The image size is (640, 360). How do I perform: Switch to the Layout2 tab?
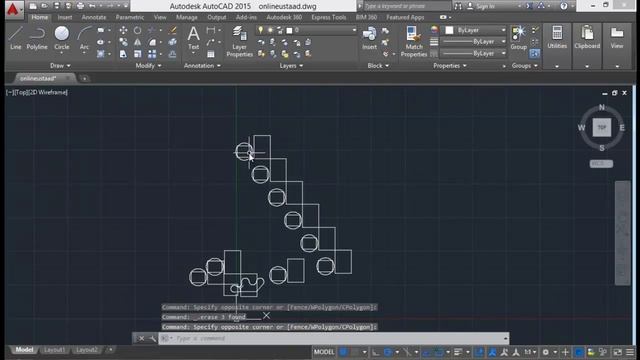(x=87, y=350)
